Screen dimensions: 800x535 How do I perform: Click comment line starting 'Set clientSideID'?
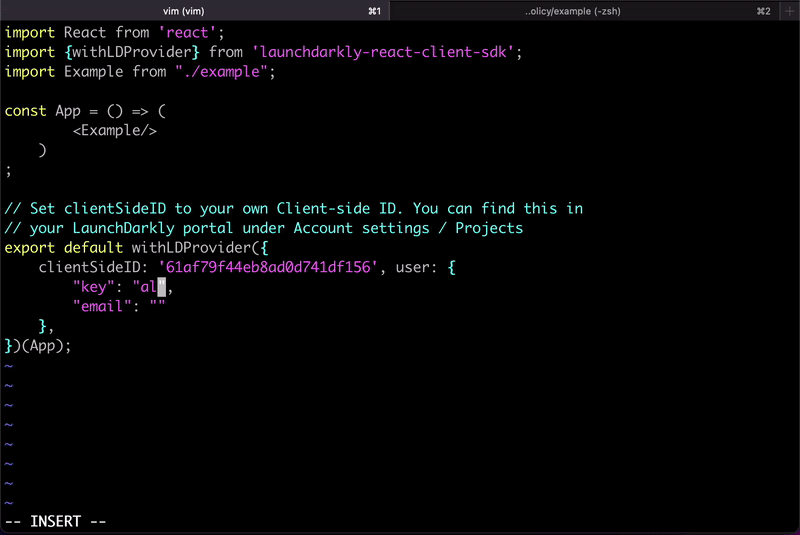click(293, 209)
